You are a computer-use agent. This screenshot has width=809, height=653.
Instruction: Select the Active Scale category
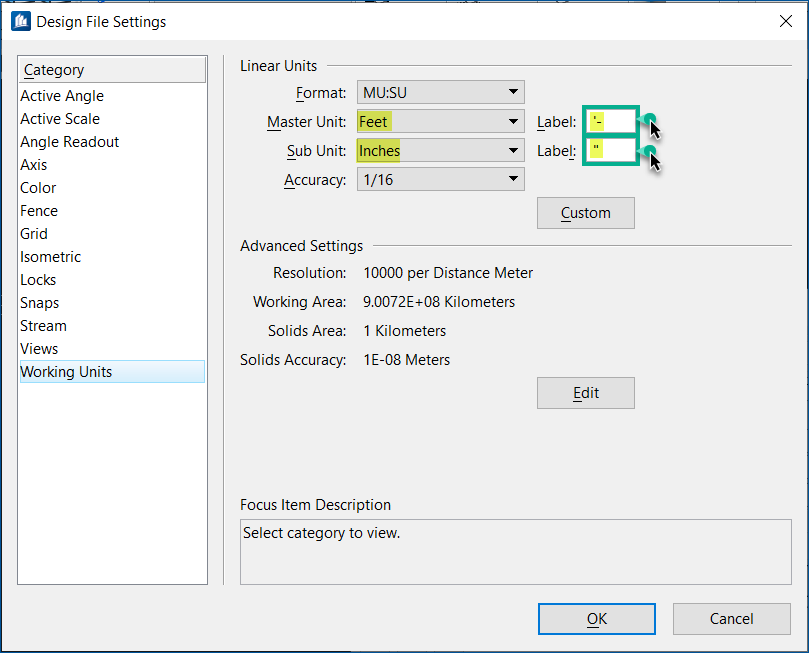coord(112,119)
